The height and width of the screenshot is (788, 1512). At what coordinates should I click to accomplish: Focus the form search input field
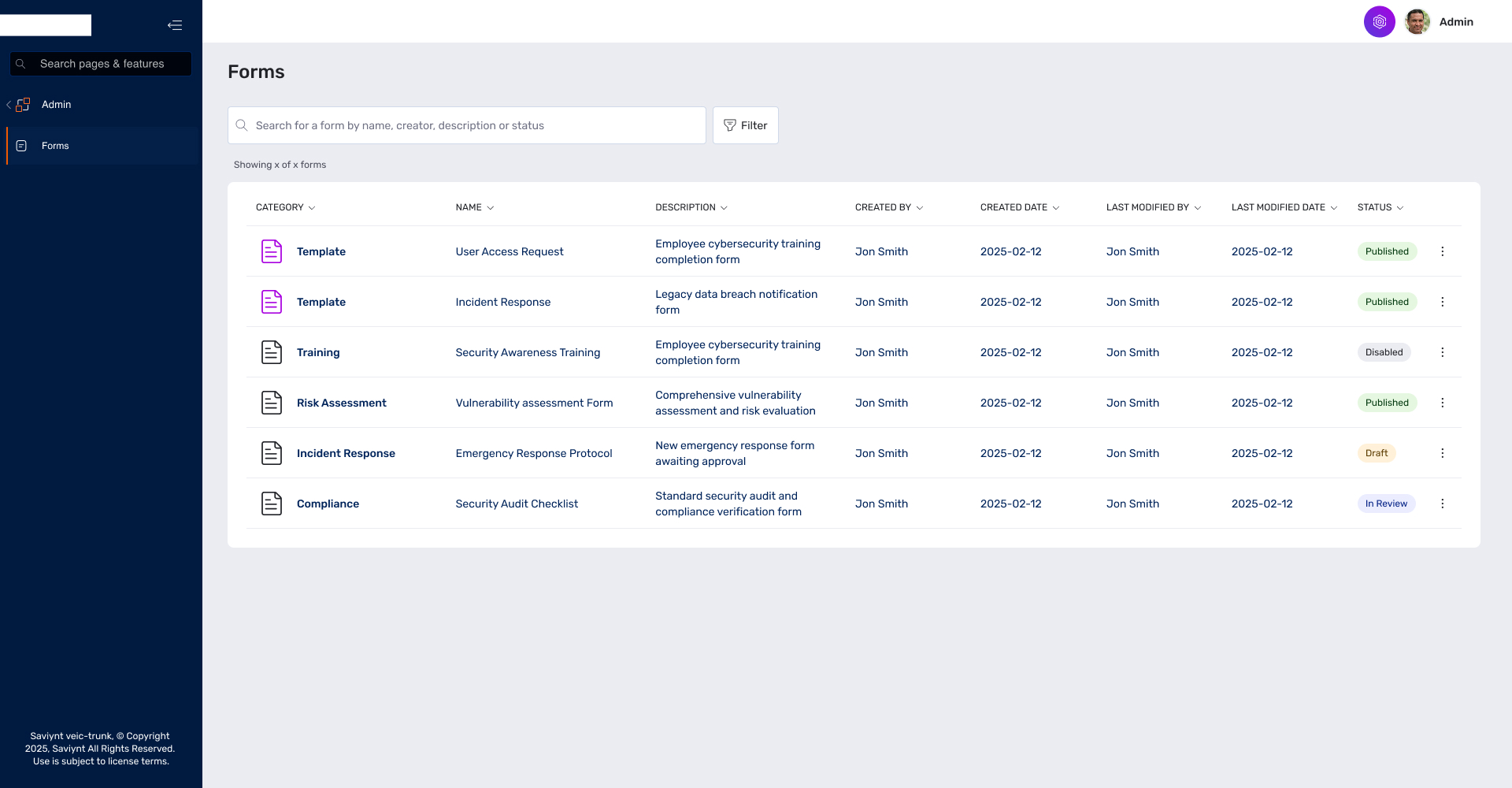click(x=472, y=125)
